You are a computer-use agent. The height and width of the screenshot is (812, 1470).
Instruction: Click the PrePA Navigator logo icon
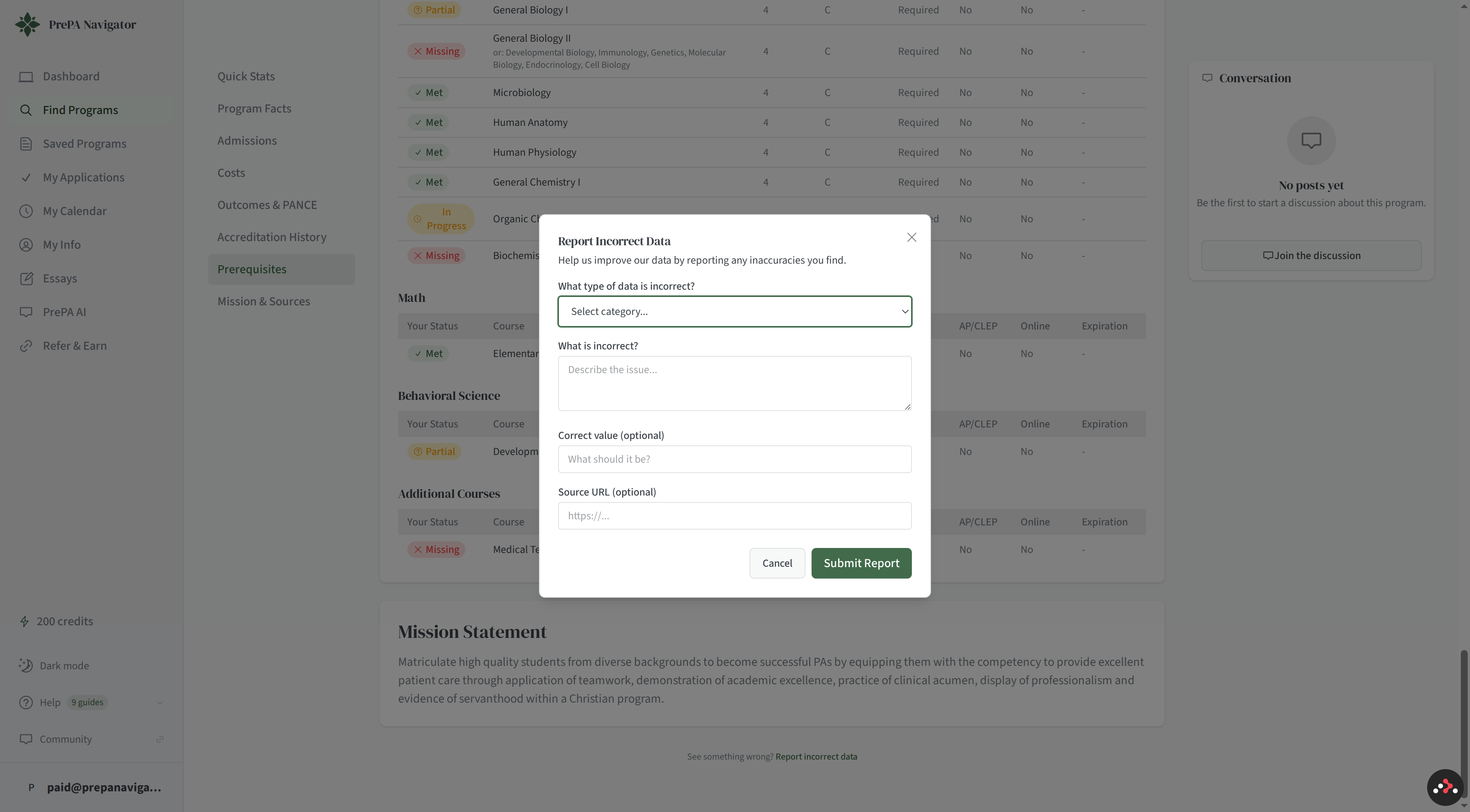point(28,24)
